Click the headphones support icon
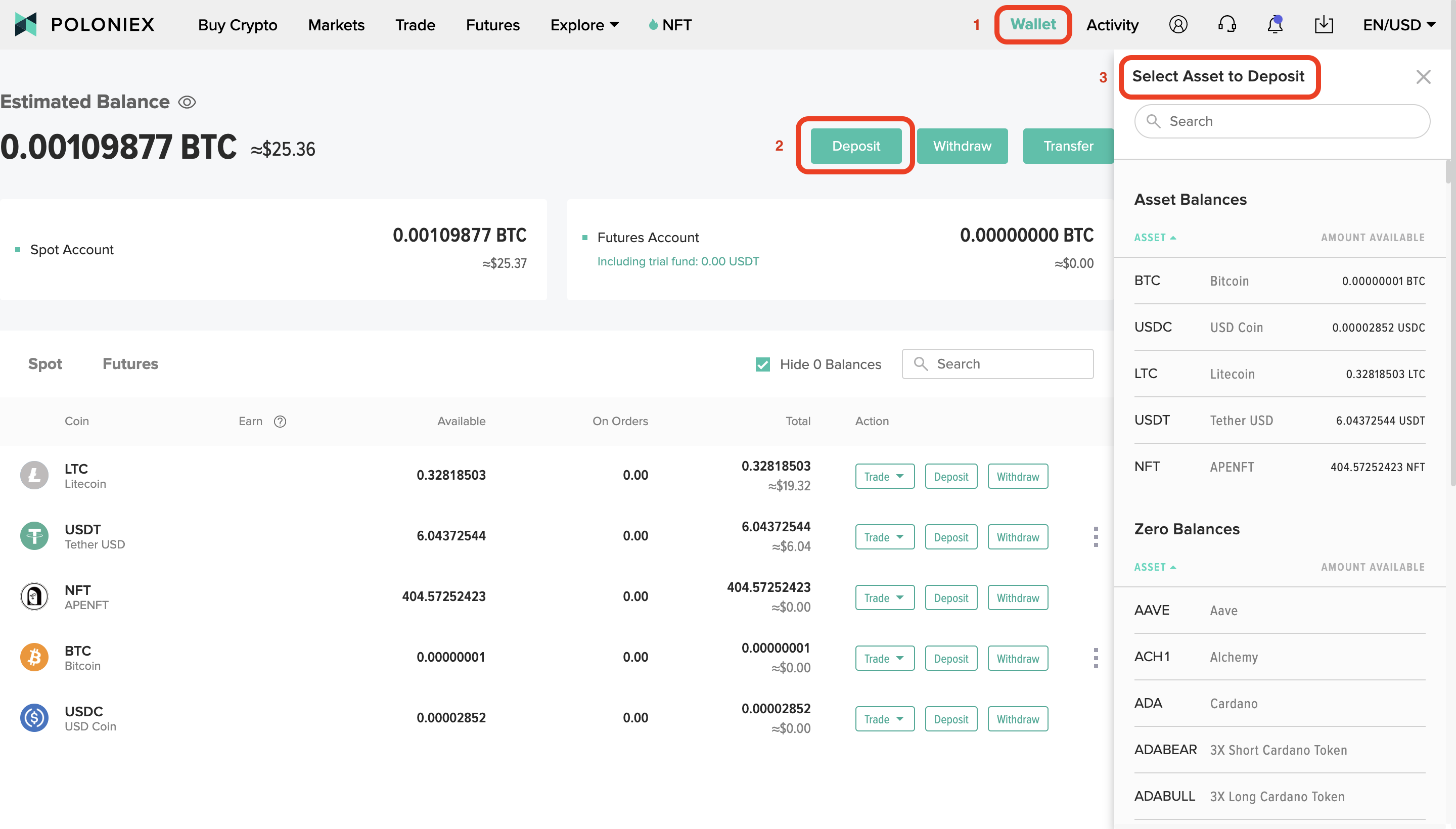 [x=1228, y=24]
